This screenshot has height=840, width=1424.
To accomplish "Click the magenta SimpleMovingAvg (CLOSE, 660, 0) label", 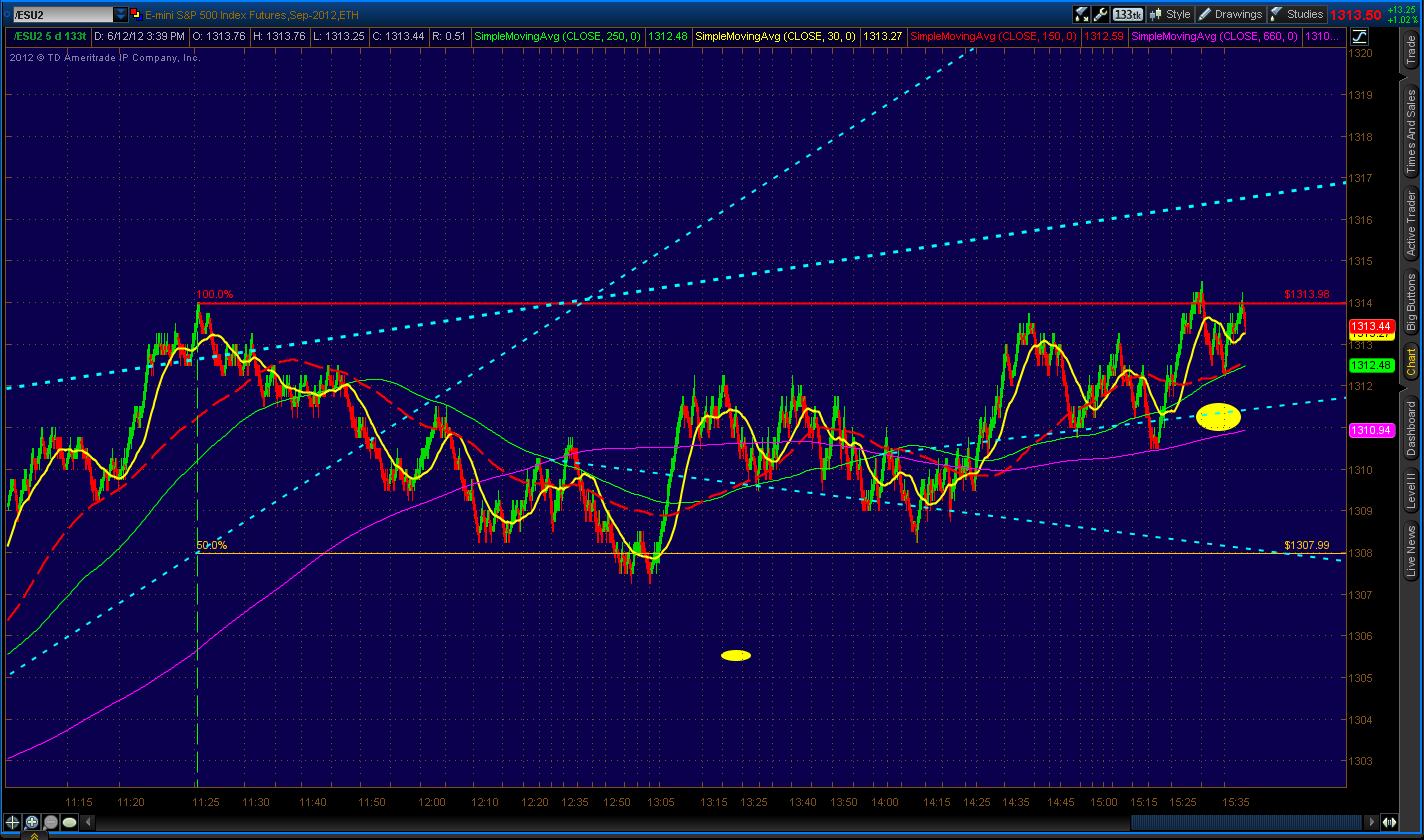I will point(1216,36).
